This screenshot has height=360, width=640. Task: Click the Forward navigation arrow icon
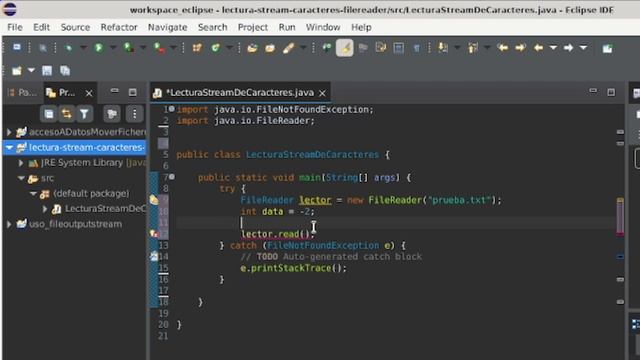click(569, 48)
